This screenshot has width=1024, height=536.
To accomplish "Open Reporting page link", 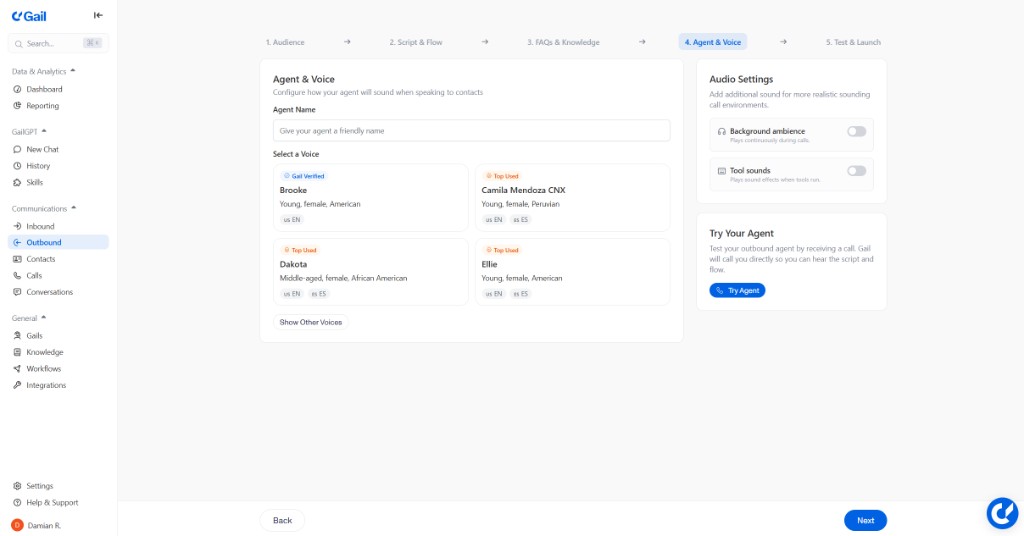I will (42, 105).
